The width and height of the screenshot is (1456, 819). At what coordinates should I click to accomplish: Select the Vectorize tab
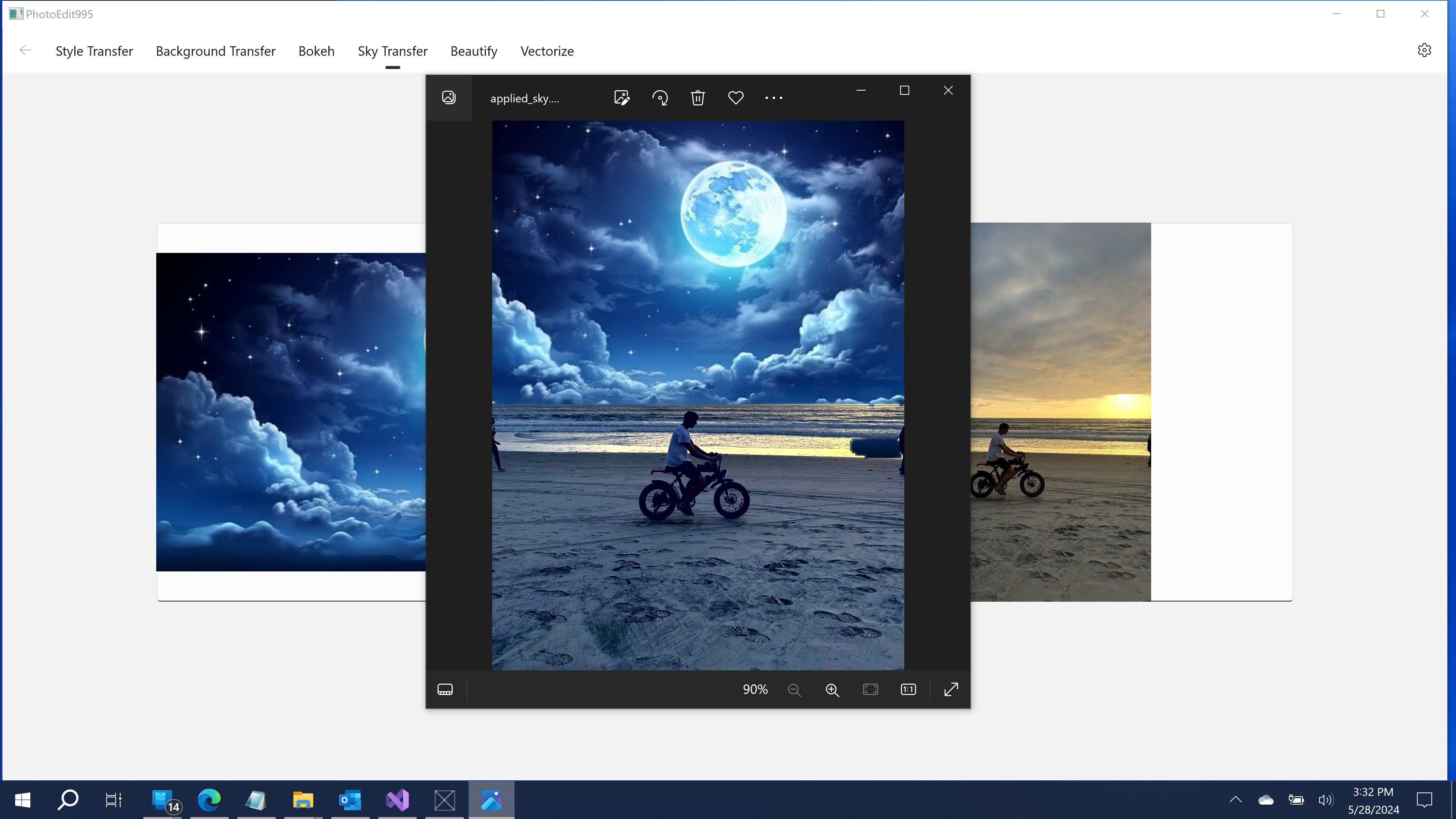547,51
